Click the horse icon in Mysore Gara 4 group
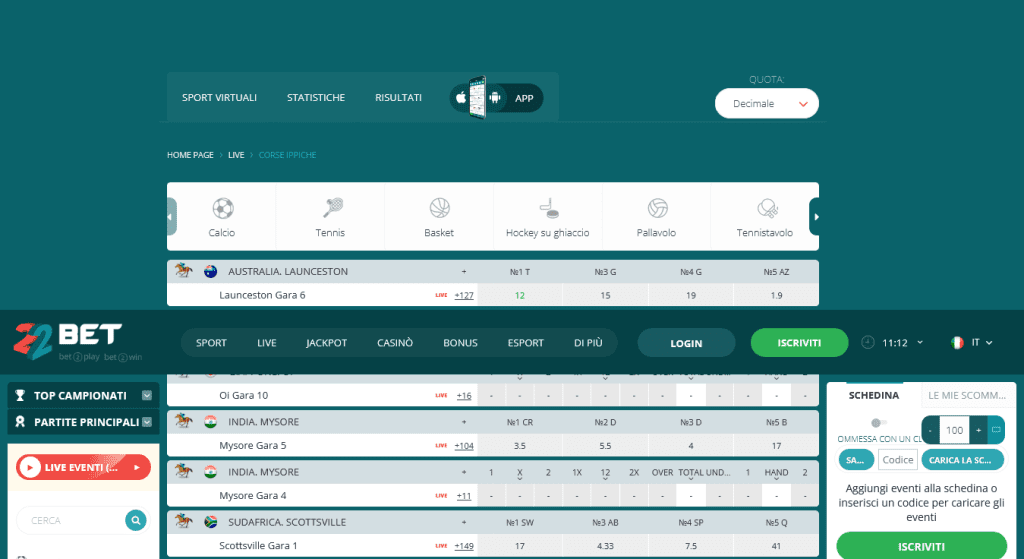 pyautogui.click(x=184, y=471)
